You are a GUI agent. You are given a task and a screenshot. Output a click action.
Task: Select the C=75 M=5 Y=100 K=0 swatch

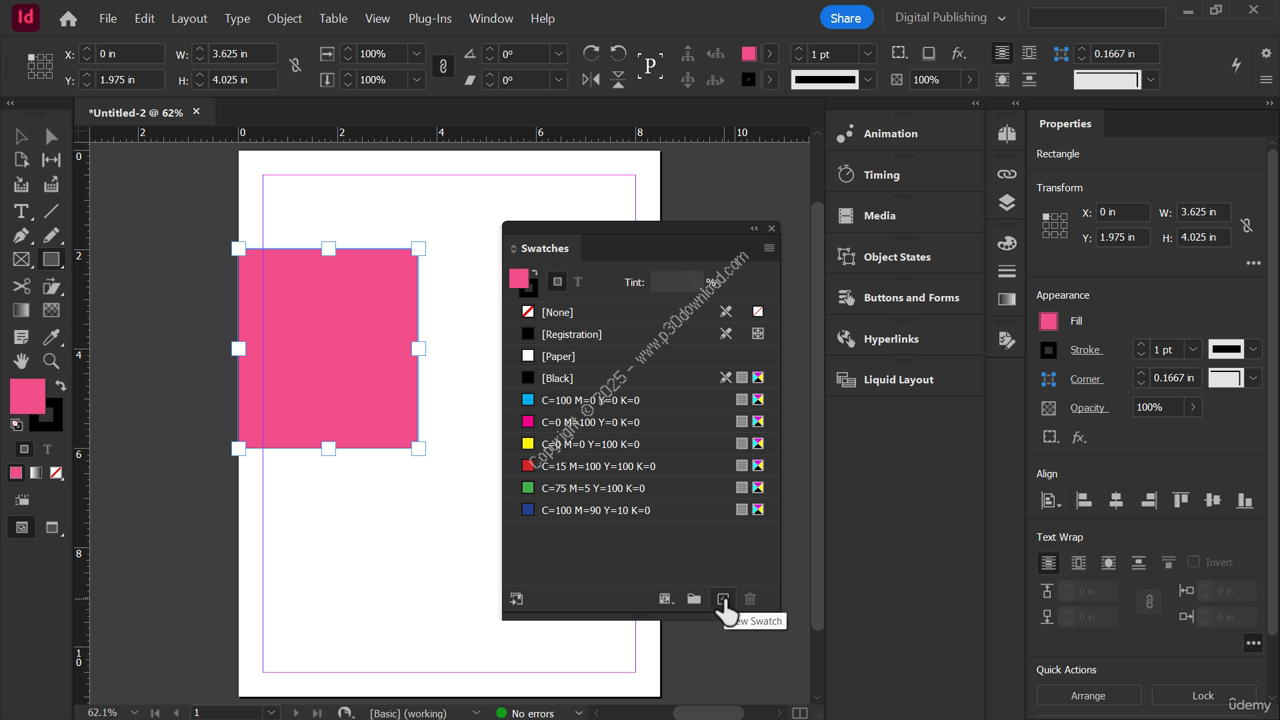point(594,488)
